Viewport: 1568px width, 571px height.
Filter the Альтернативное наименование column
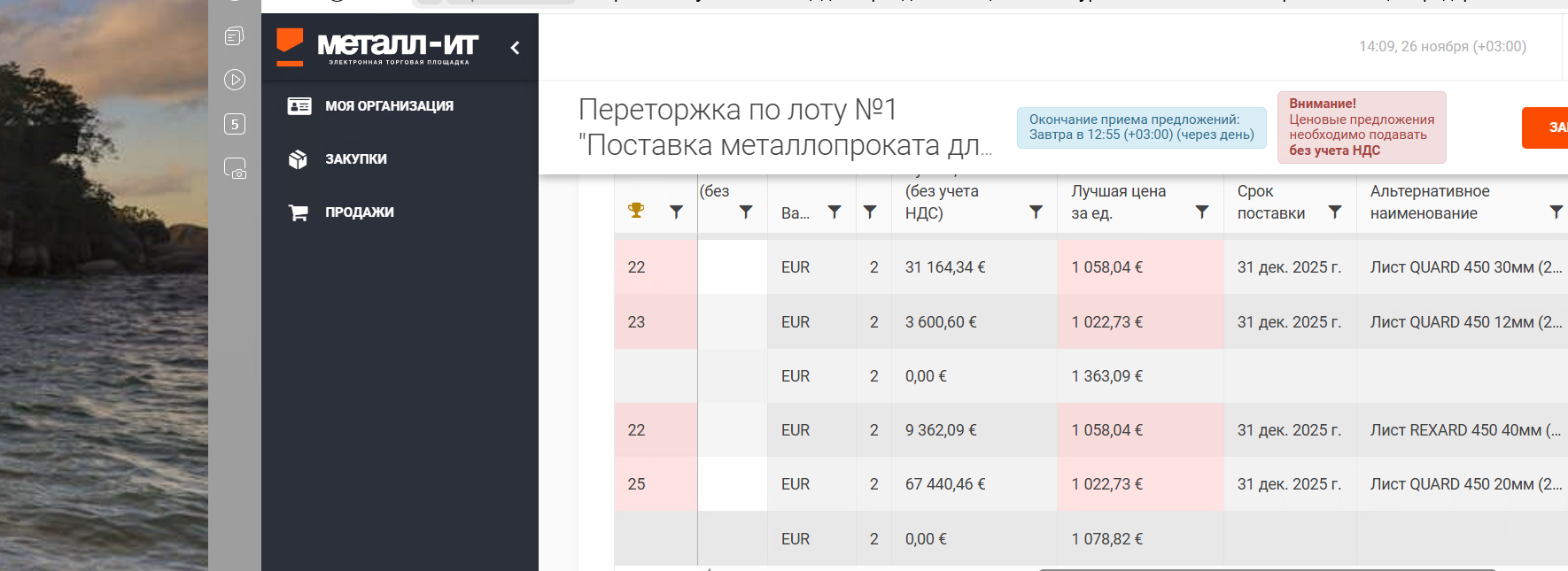1556,212
